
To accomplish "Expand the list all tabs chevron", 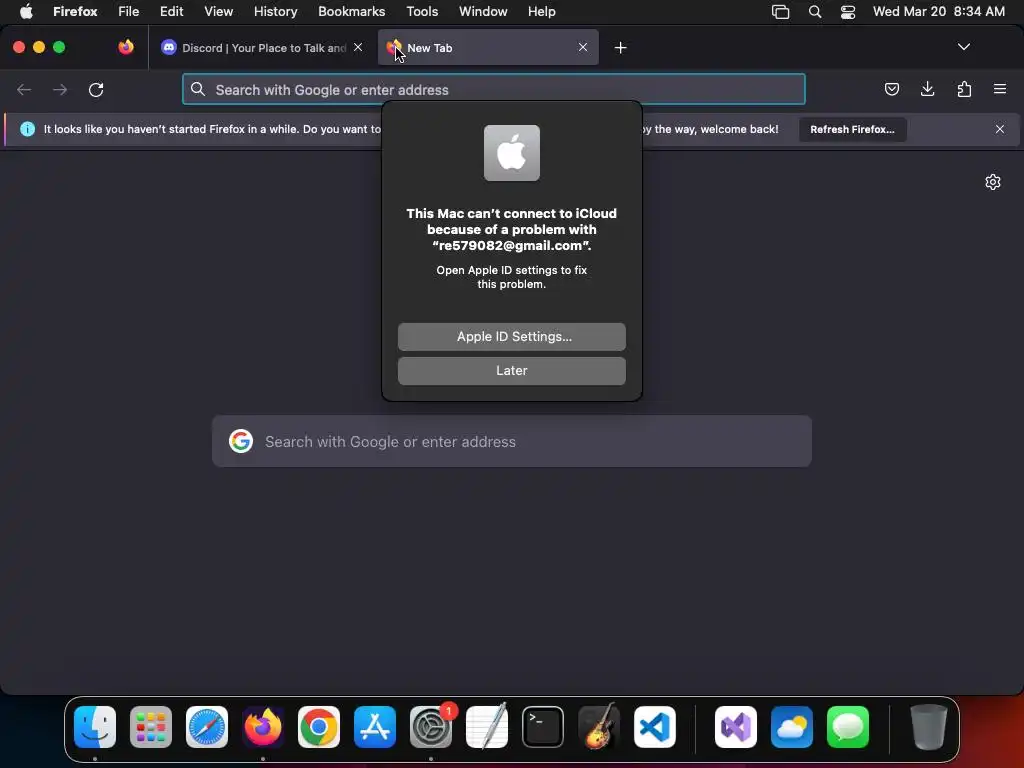I will click(x=963, y=47).
